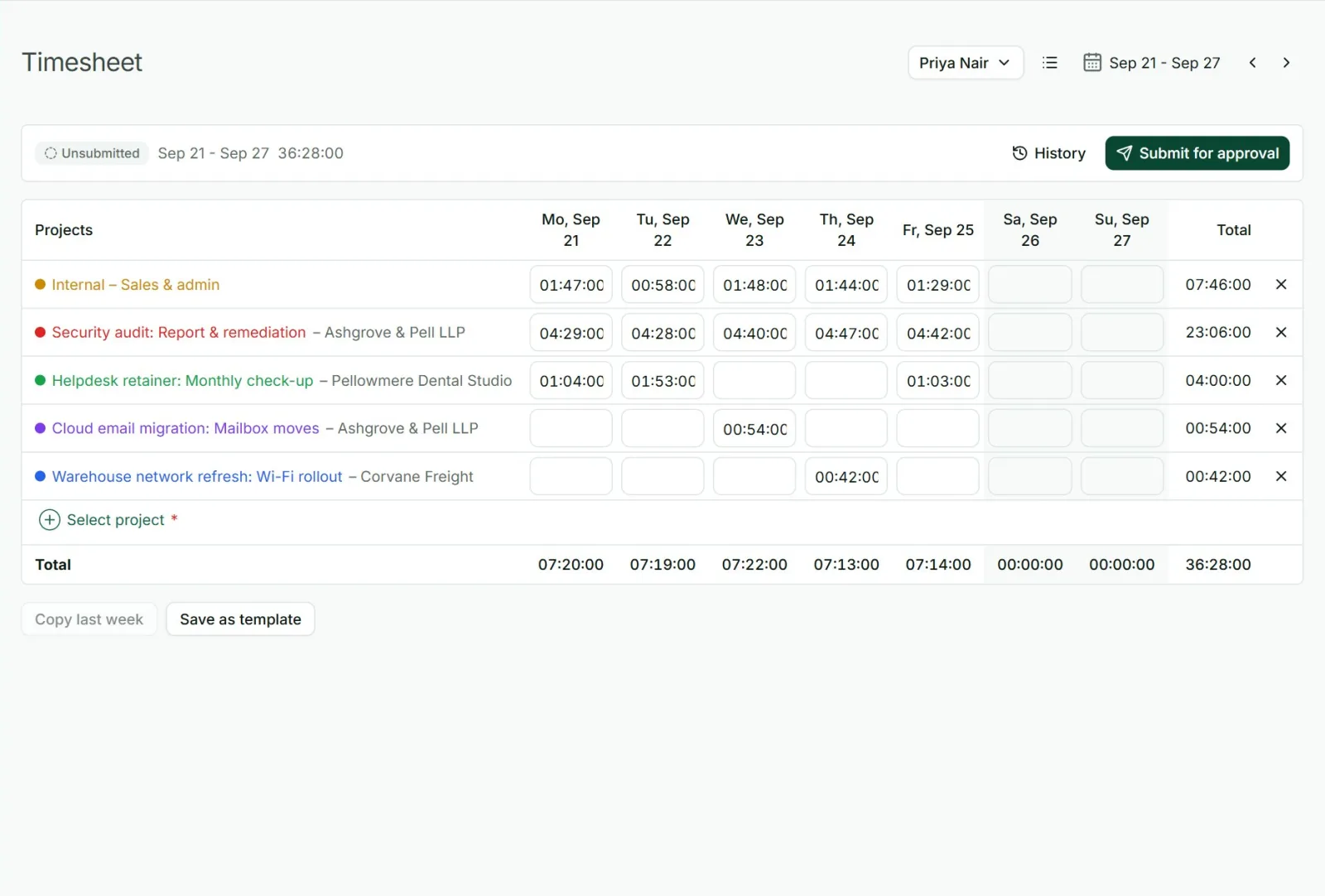Click the Timesheet page title
1325x896 pixels.
[x=82, y=62]
